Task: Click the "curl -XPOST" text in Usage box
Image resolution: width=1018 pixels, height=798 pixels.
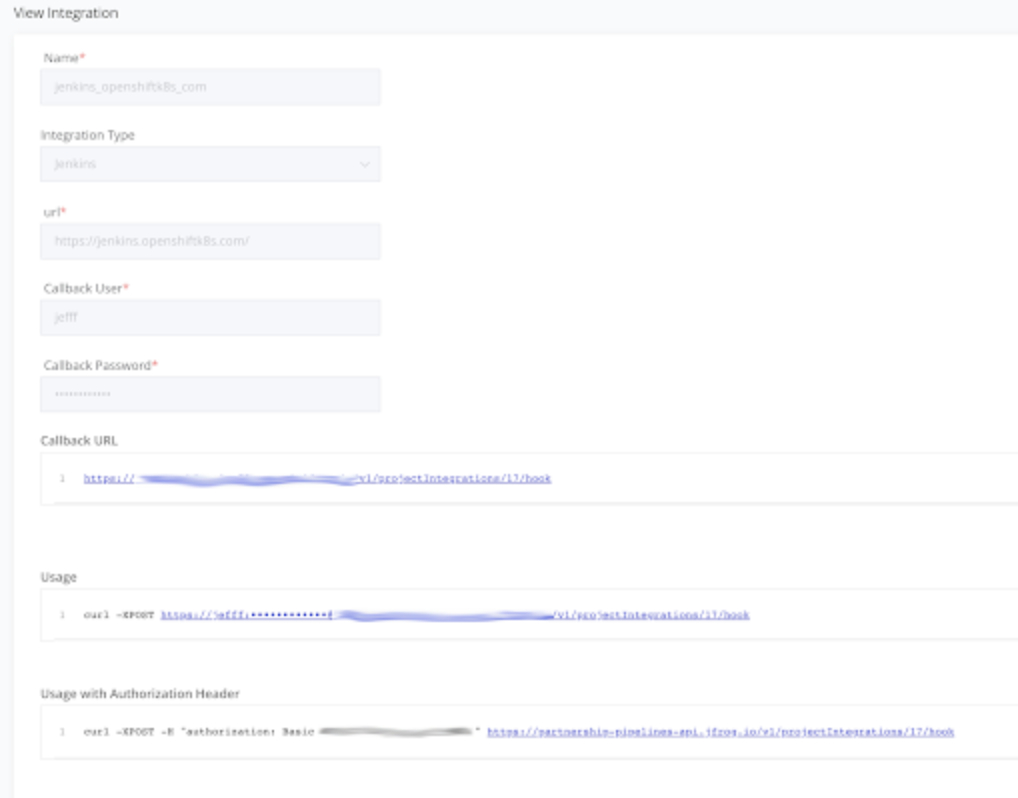Action: coord(119,615)
